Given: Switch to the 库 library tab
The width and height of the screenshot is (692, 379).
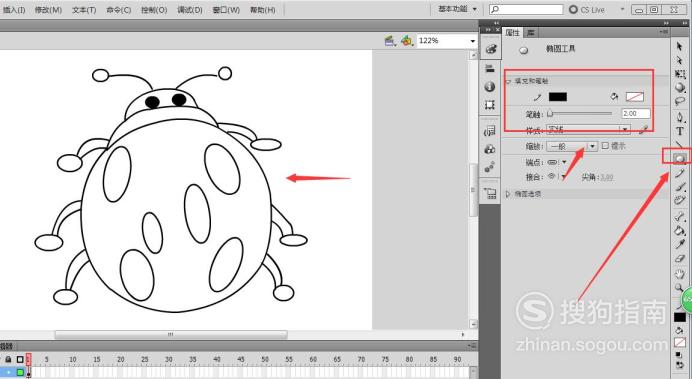Looking at the screenshot, I should point(530,33).
